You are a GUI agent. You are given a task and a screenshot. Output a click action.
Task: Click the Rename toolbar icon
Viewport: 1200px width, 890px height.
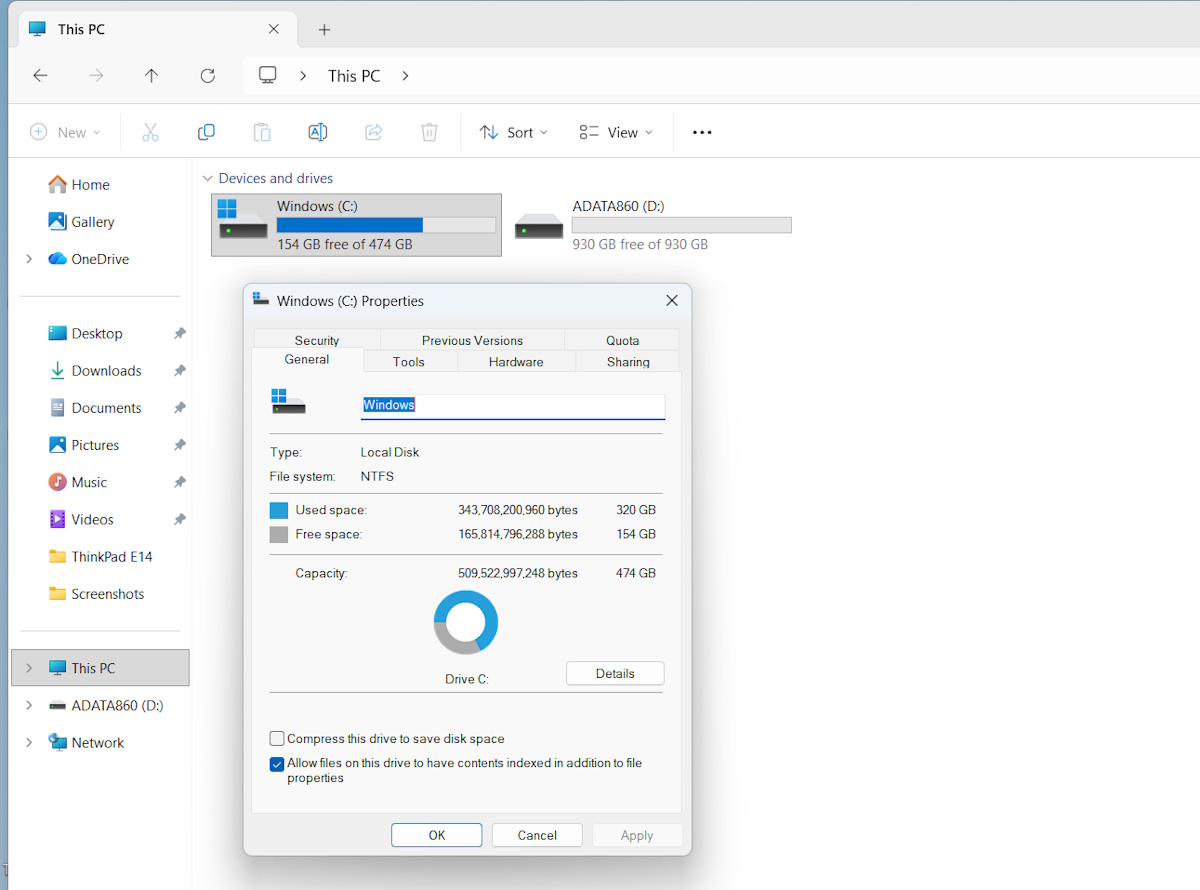point(317,132)
